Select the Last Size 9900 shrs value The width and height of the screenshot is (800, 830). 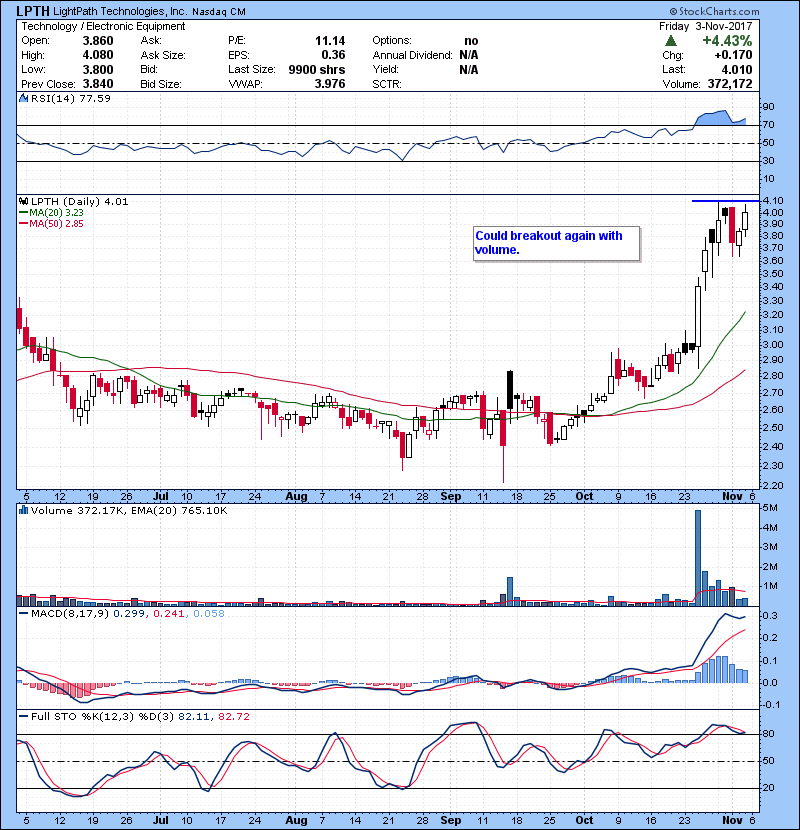[317, 69]
